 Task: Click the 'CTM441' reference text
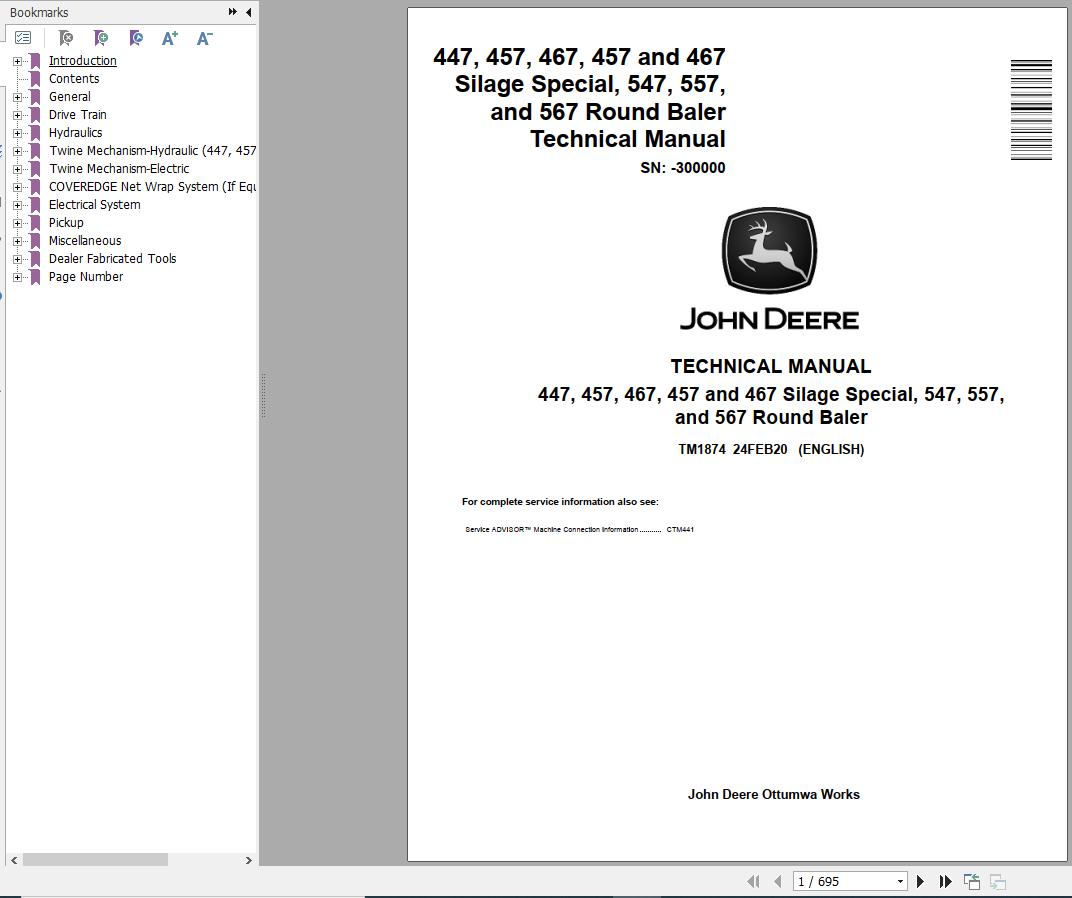(x=680, y=529)
